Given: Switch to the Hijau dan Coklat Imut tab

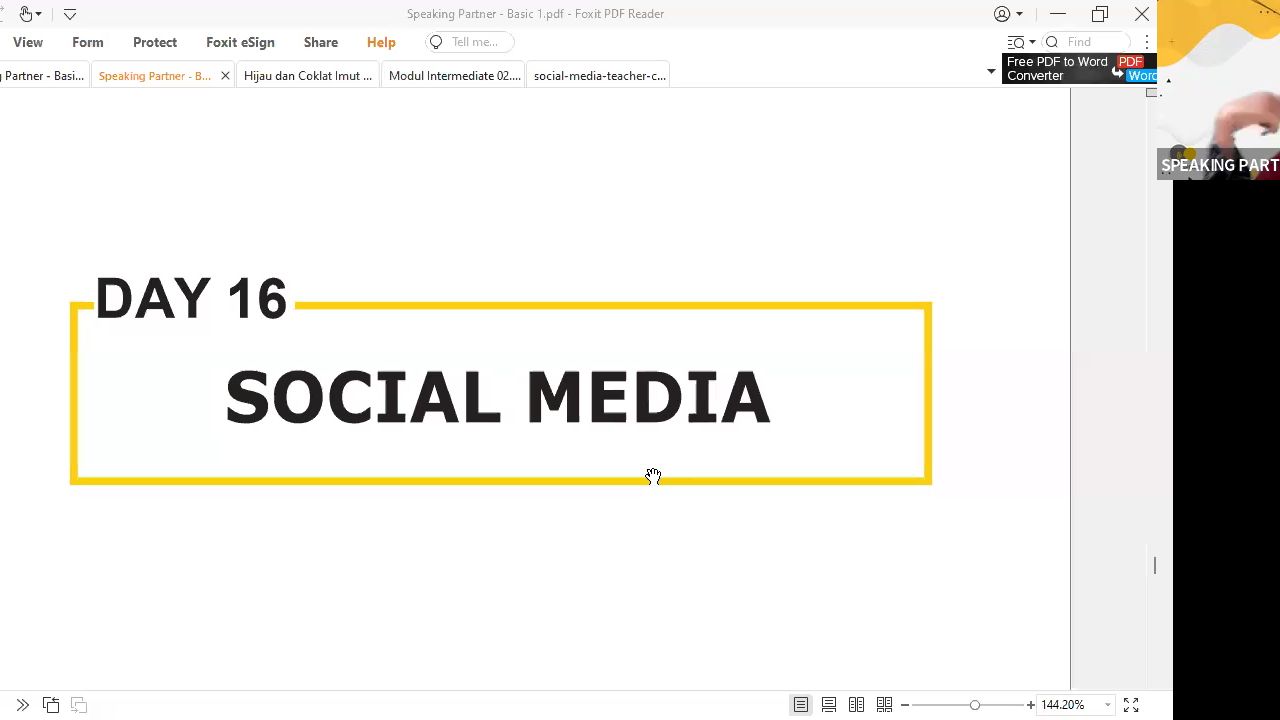Looking at the screenshot, I should point(307,76).
